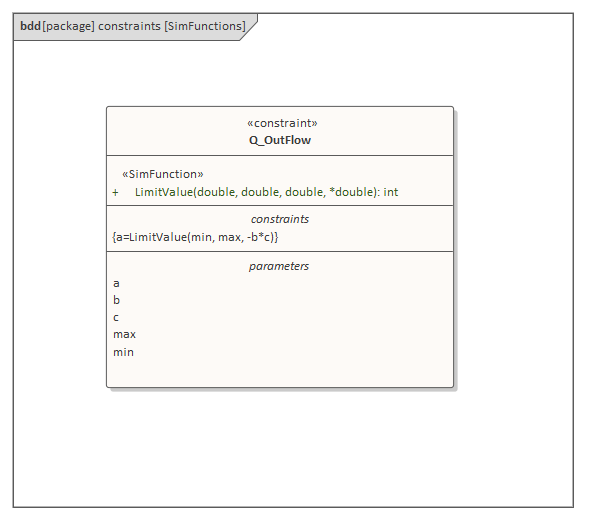The height and width of the screenshot is (523, 589).
Task: Select the LimitValue operation entry
Action: tap(266, 192)
